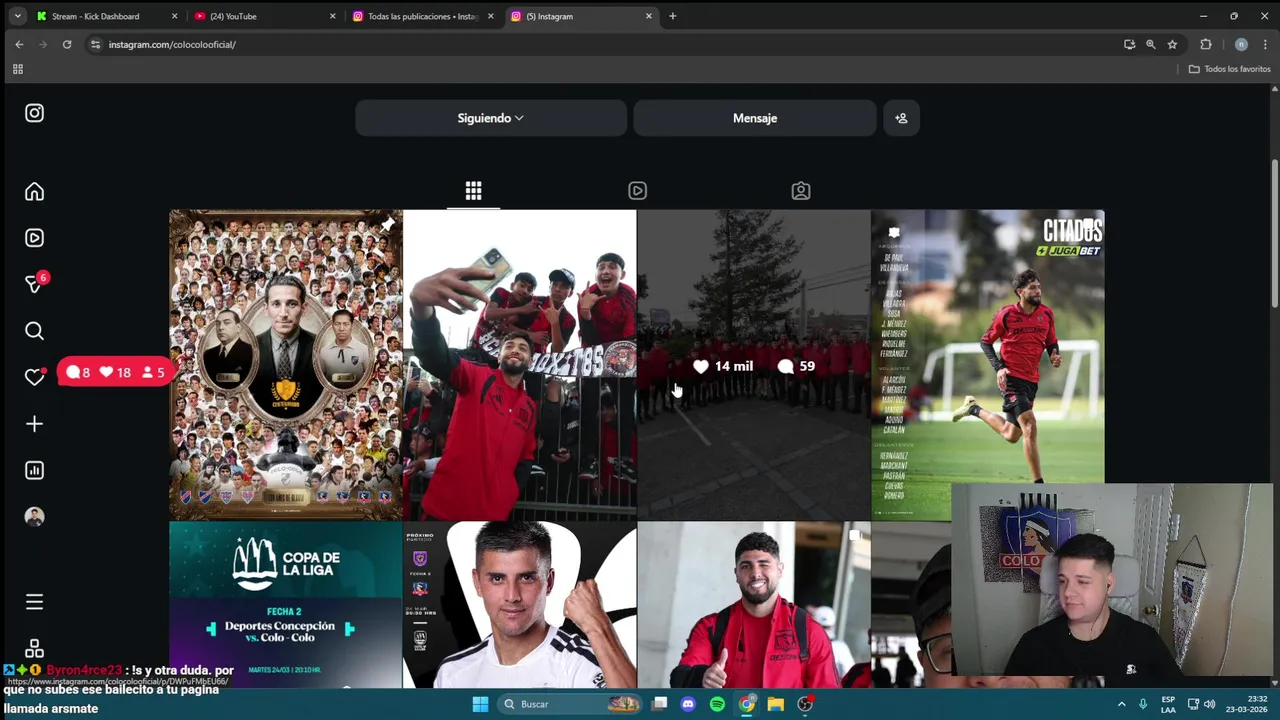Open the tab search dropdown arrow
This screenshot has height=720, width=1280.
point(17,16)
